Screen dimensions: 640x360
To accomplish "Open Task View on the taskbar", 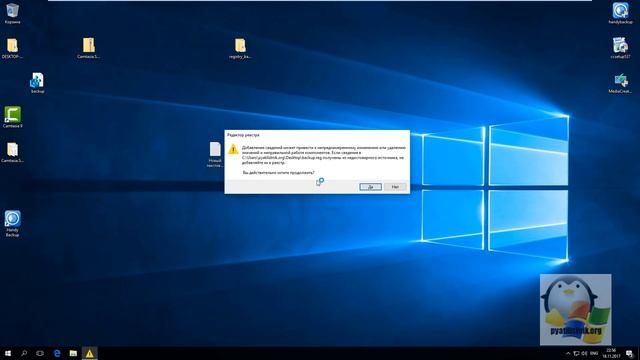I will click(40, 353).
